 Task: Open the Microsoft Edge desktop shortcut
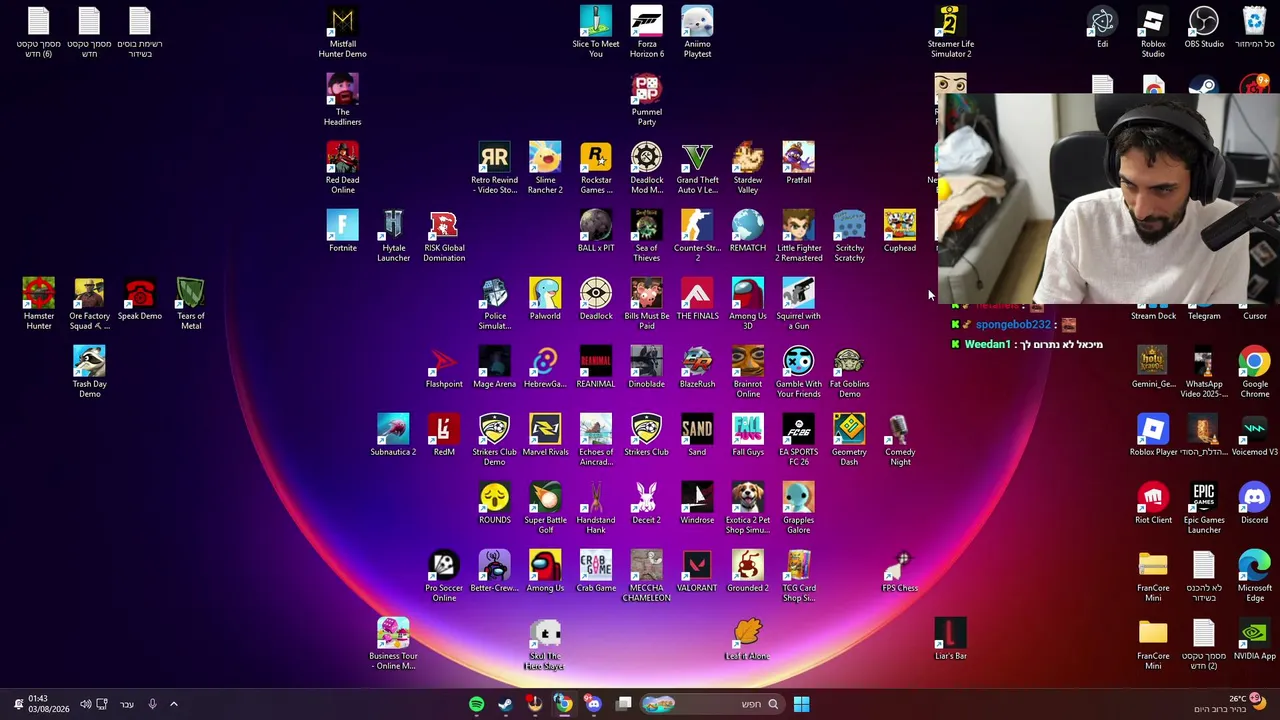click(1254, 576)
